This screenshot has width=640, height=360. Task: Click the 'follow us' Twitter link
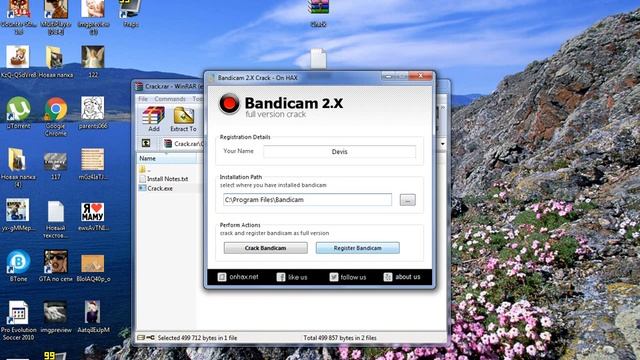pos(348,277)
